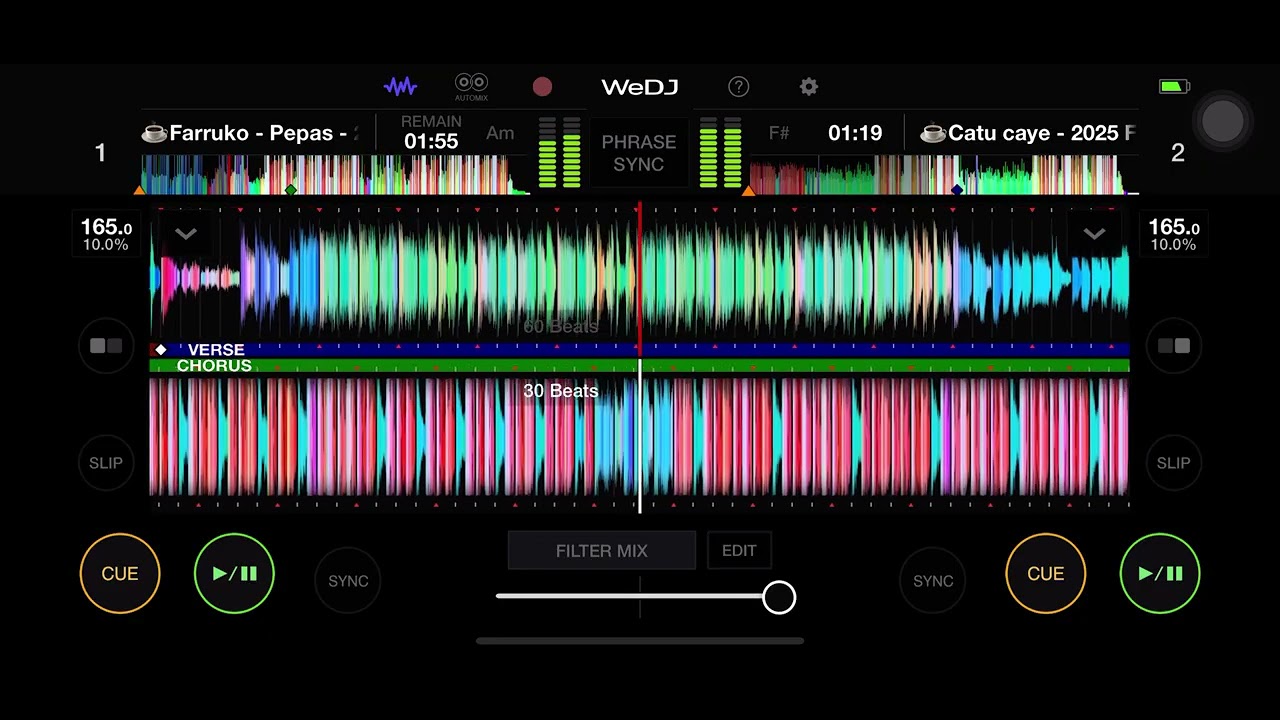The image size is (1280, 720).
Task: Toggle deck 1 pad layout icon
Action: tap(106, 346)
